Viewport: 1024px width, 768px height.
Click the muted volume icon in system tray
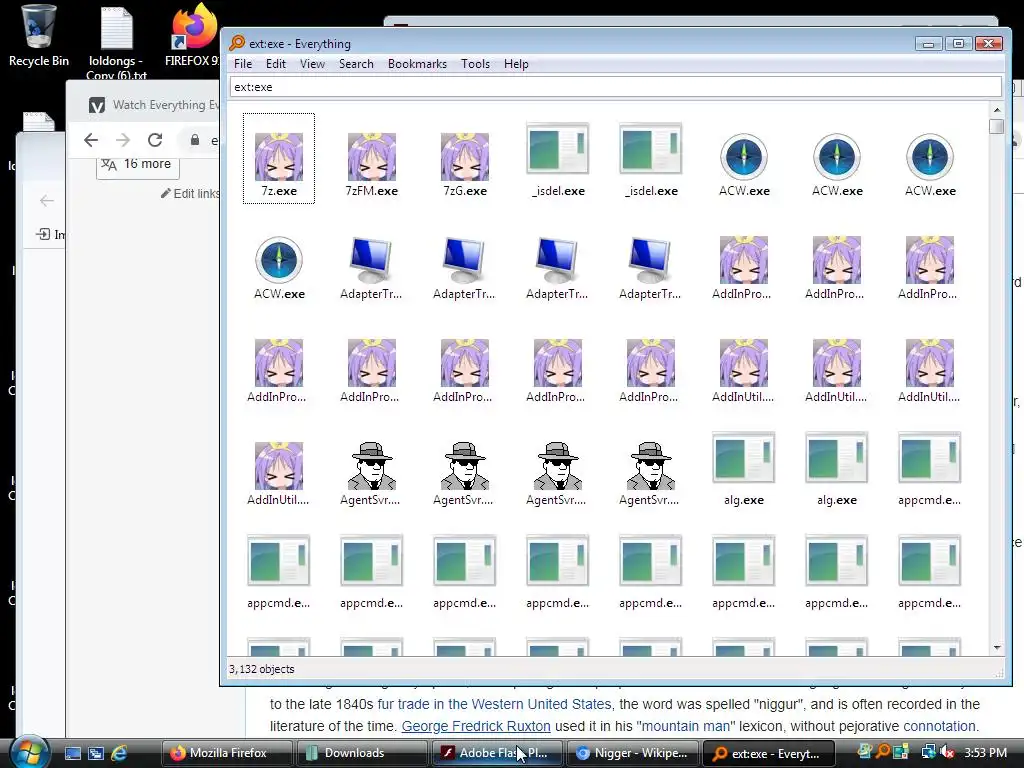(x=947, y=752)
